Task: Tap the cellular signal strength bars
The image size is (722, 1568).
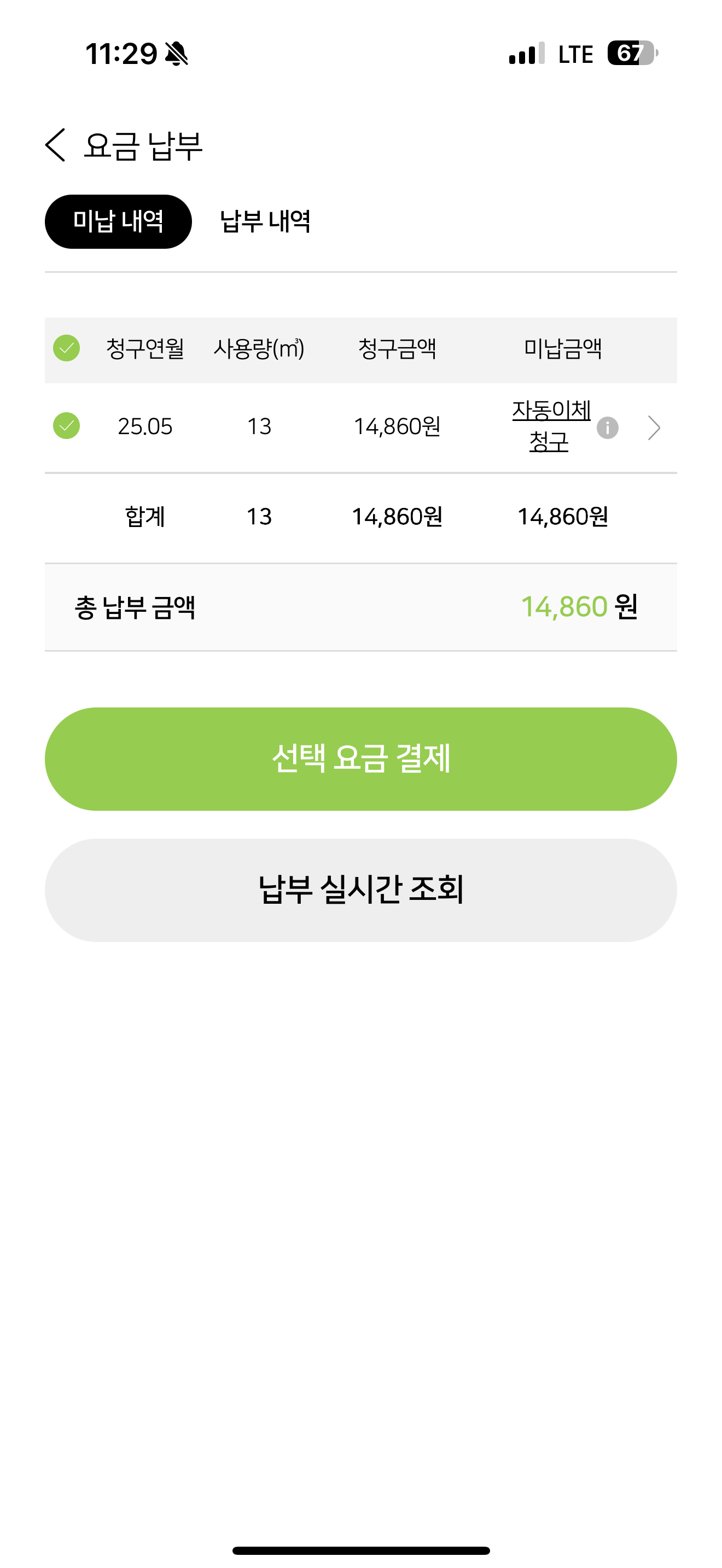Action: (527, 54)
